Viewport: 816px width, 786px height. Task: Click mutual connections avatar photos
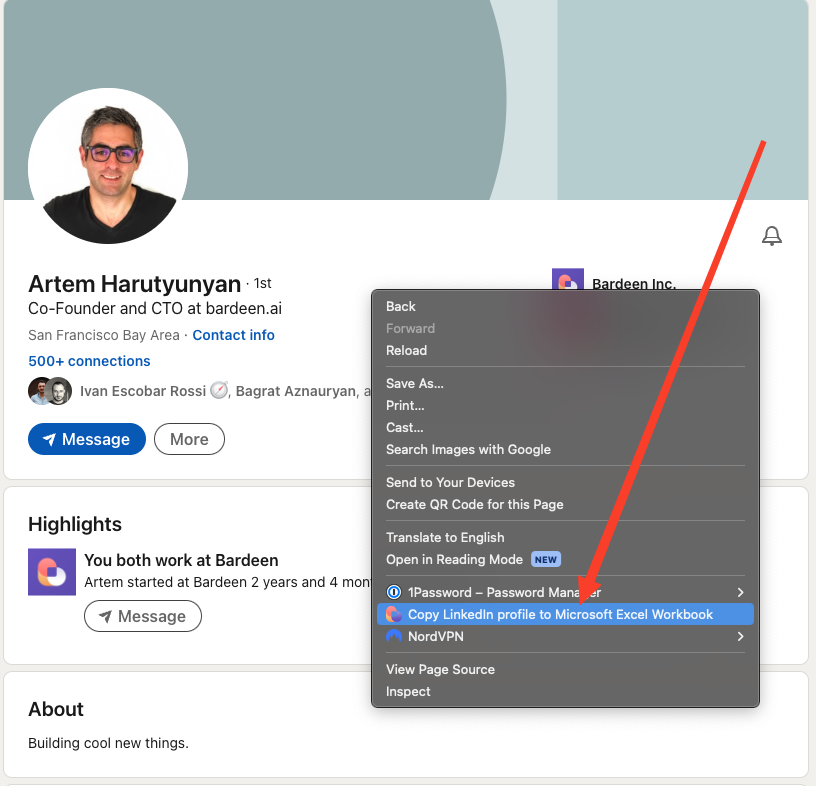click(50, 391)
